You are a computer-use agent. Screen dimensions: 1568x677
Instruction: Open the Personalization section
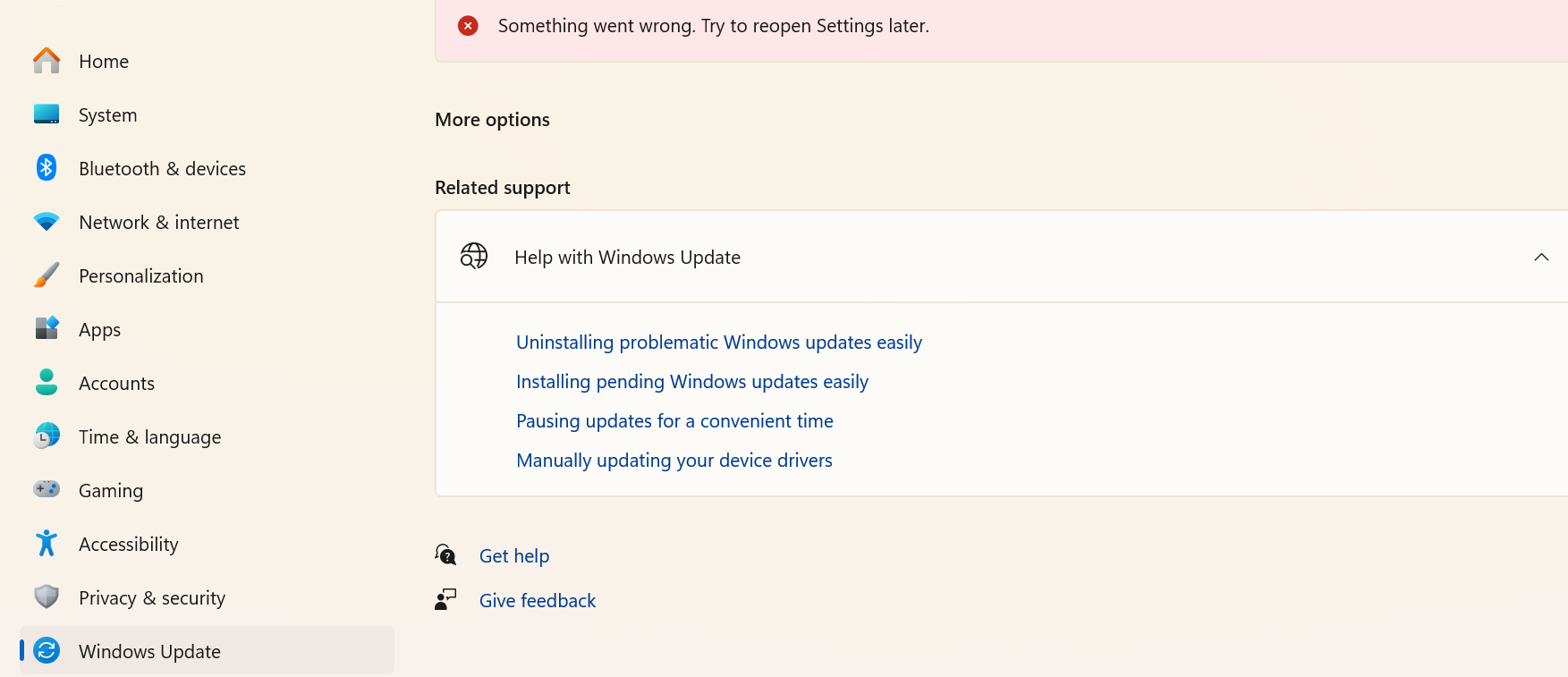207,275
